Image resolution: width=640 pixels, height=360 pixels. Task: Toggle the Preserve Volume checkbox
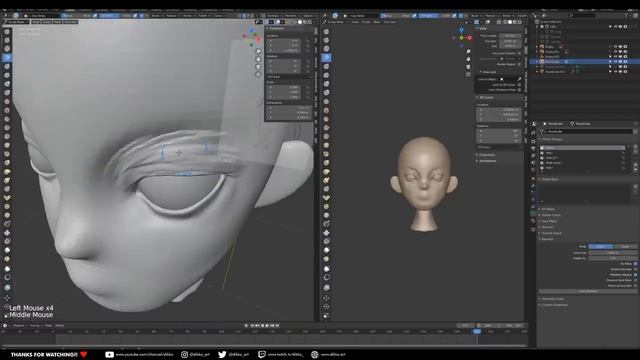pos(636,275)
